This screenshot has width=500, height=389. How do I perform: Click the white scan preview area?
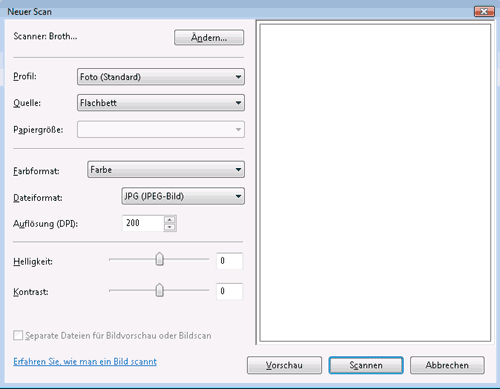pyautogui.click(x=375, y=183)
